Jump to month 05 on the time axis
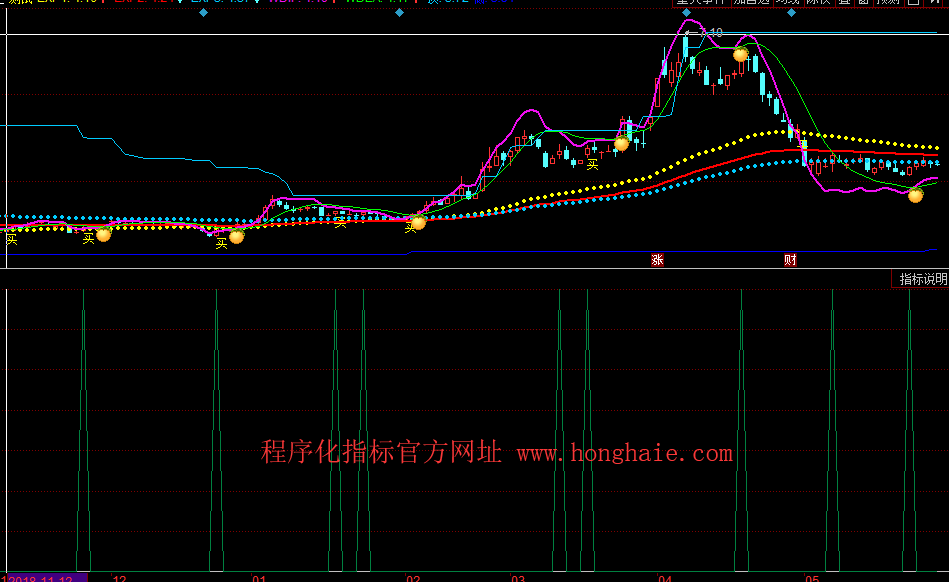949x582 pixels. click(x=812, y=577)
